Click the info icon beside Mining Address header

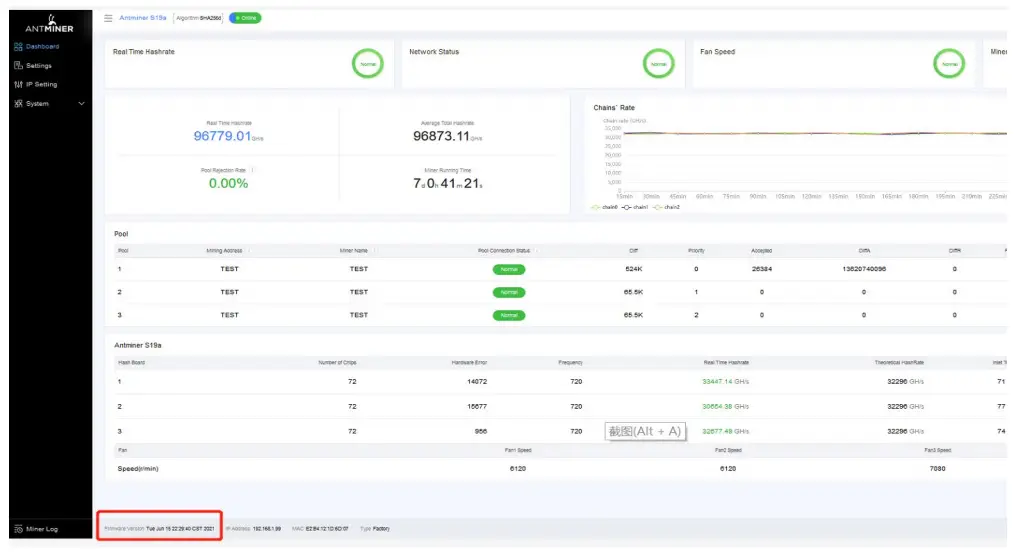[249, 251]
